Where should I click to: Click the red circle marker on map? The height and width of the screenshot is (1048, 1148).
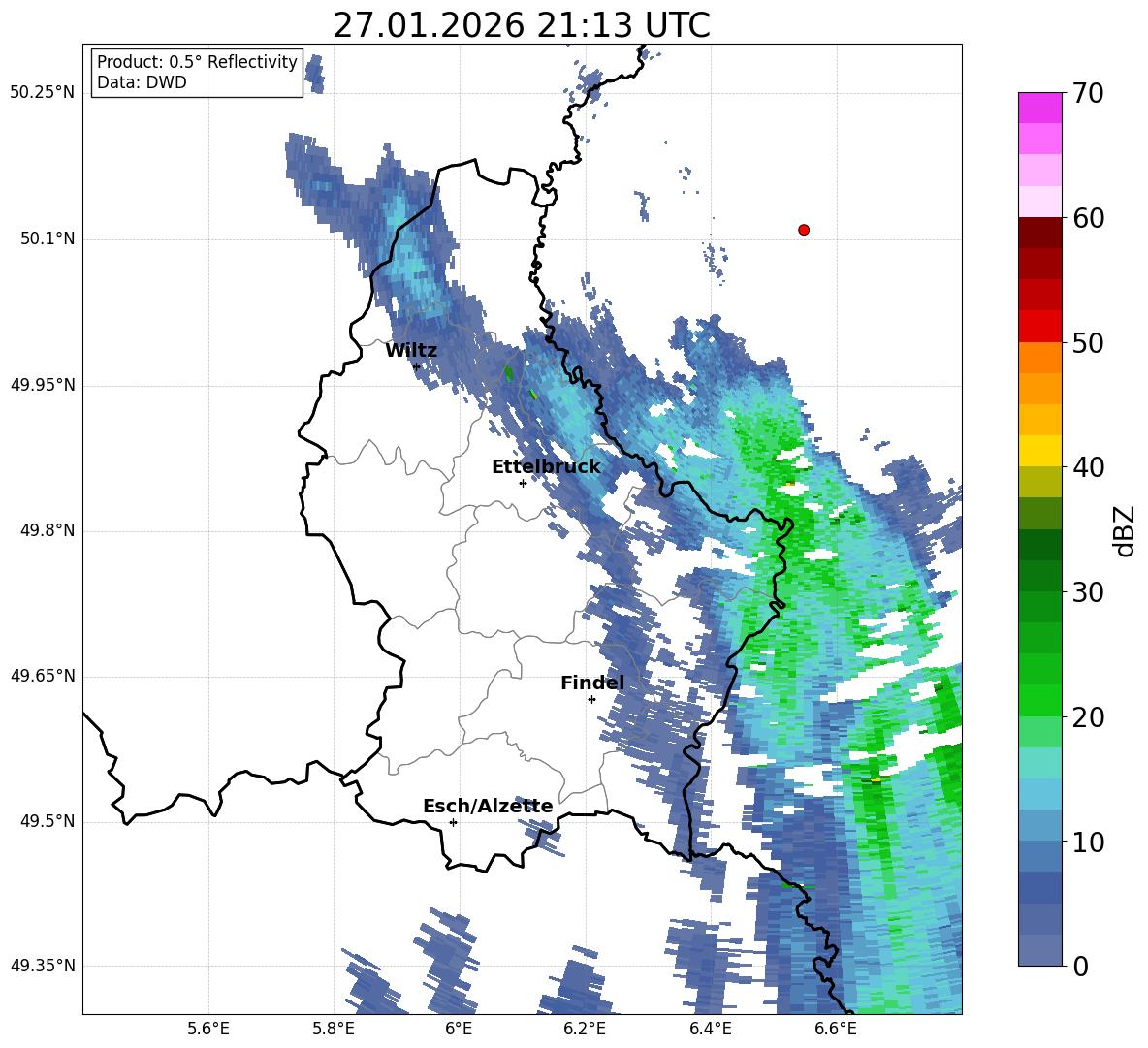(x=804, y=230)
